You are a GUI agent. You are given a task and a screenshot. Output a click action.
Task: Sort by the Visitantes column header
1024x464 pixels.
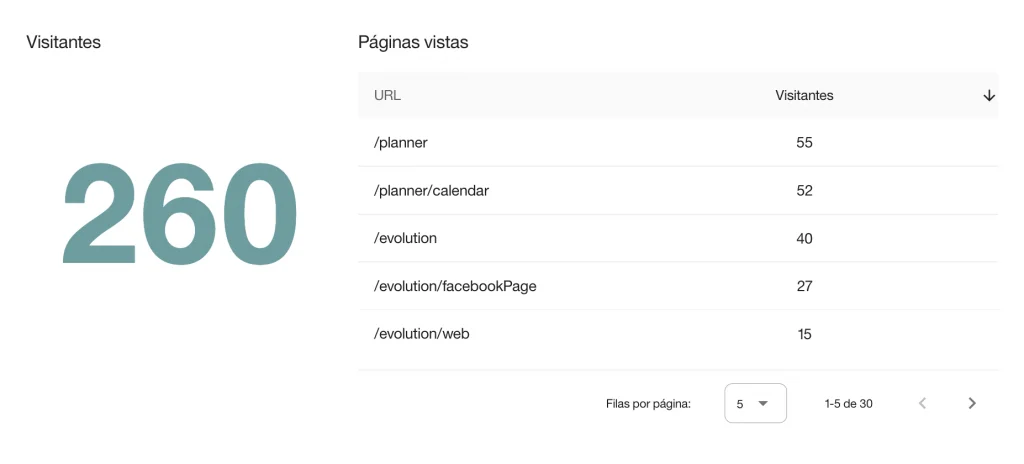tap(804, 95)
